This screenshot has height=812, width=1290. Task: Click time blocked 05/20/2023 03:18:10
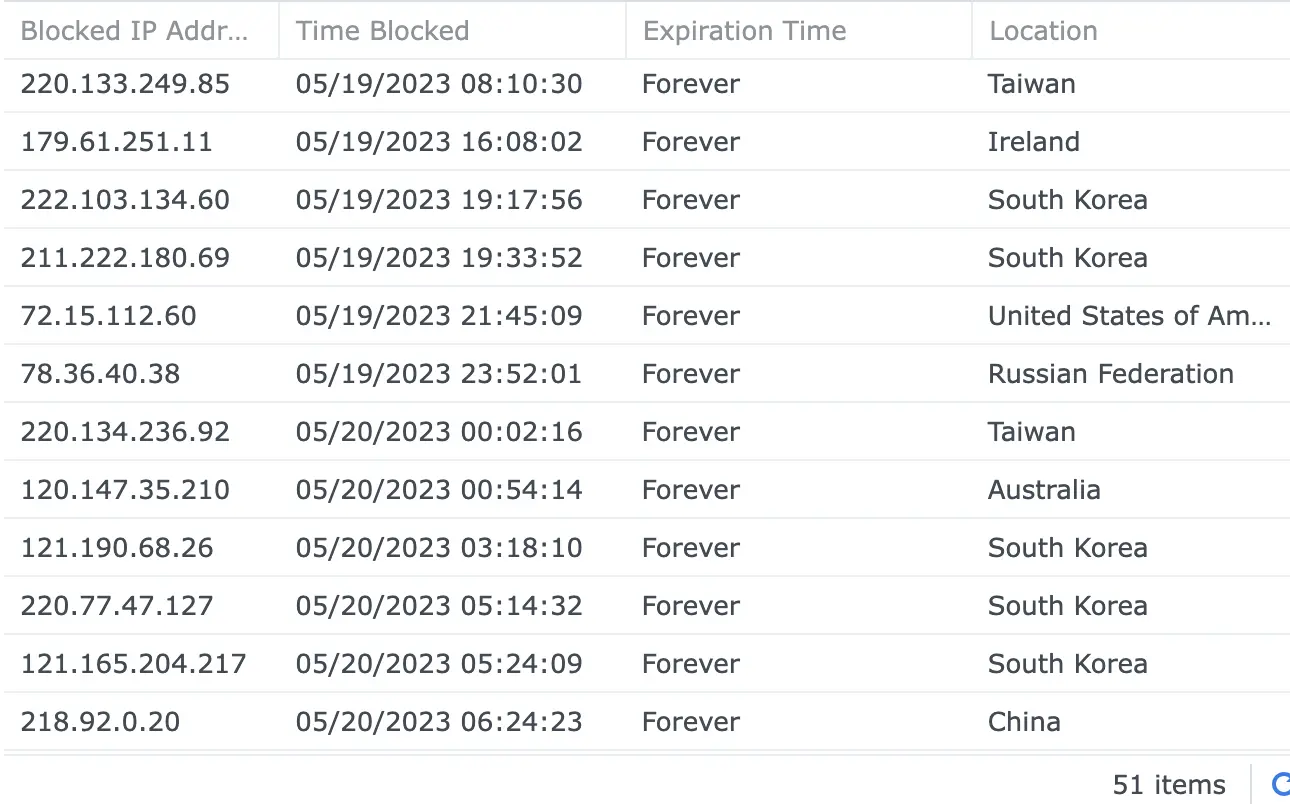coord(439,548)
